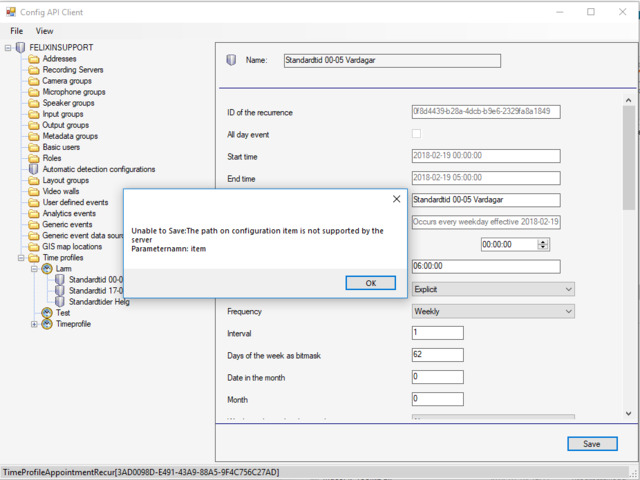Open the Explicit dropdown list
The image size is (640, 480).
[493, 289]
